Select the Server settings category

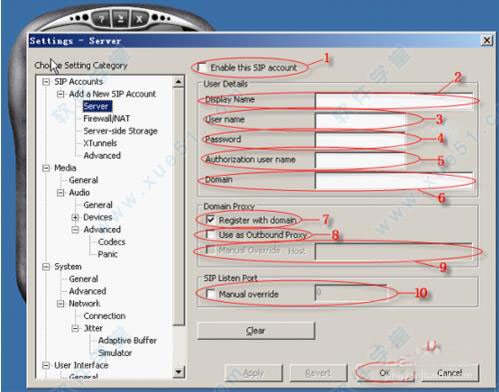click(x=96, y=106)
